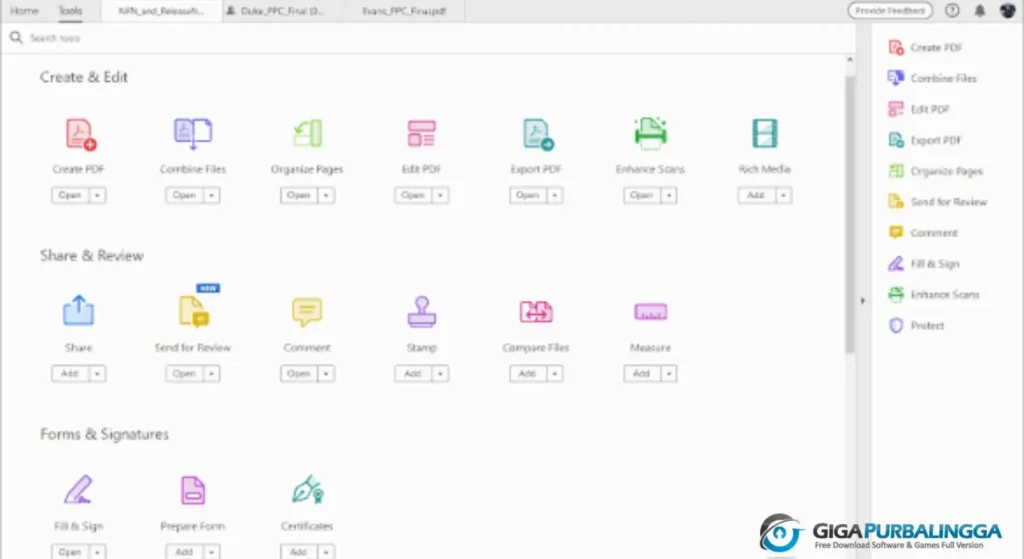
Task: Click Open button under Fill & Sign
Action: tap(70, 552)
